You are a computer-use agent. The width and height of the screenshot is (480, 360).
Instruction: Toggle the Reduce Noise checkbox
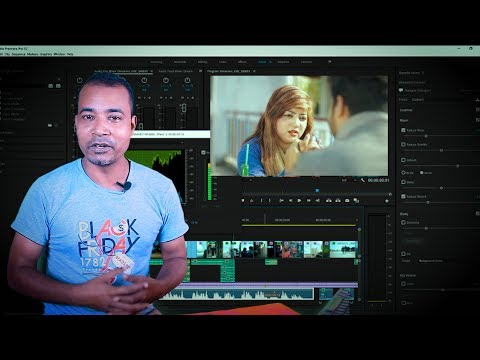coord(403,130)
